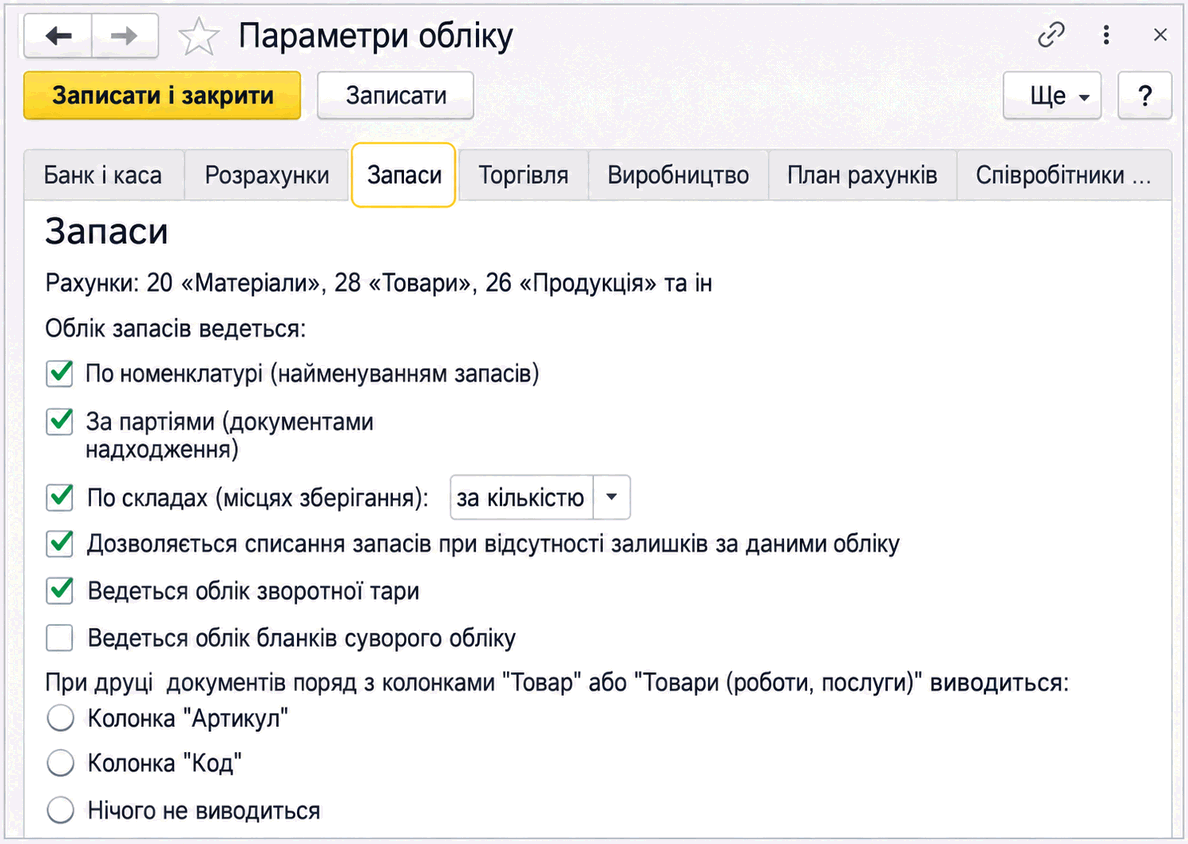This screenshot has height=844, width=1188.
Task: Select Колонка "Код" radio button
Action: [61, 763]
